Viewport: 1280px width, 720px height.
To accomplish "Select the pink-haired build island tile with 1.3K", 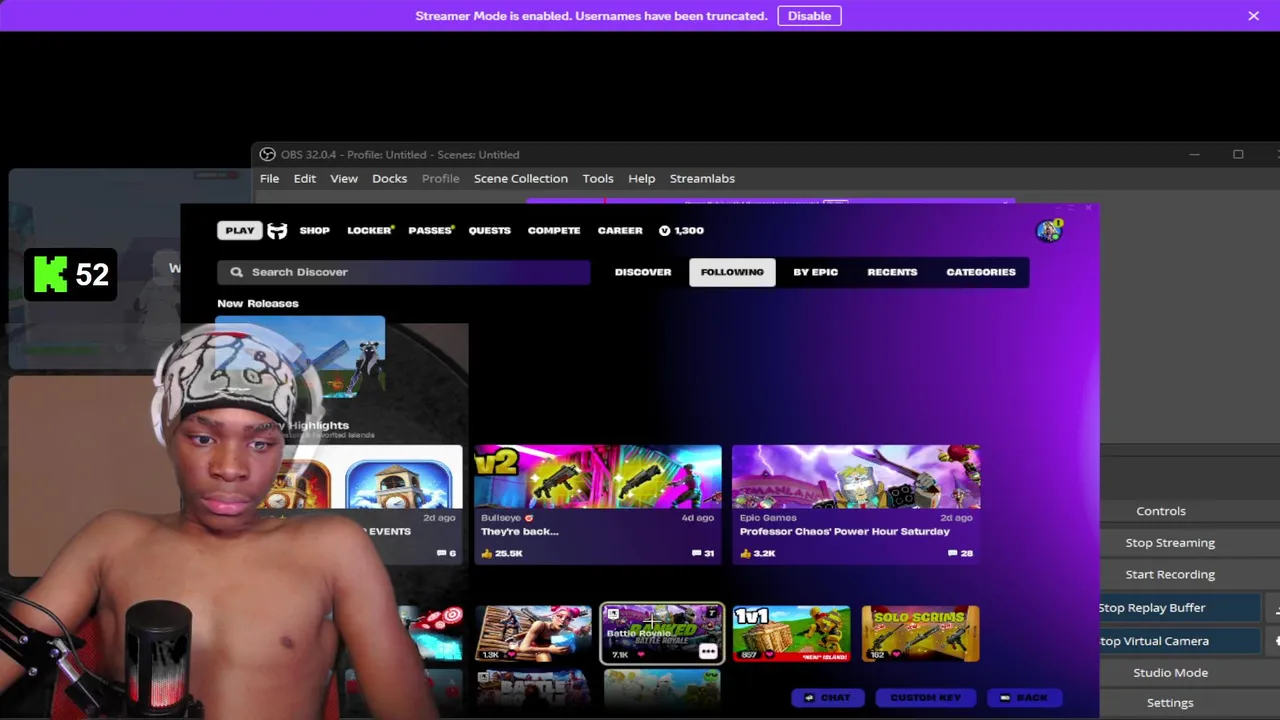I will (x=533, y=633).
